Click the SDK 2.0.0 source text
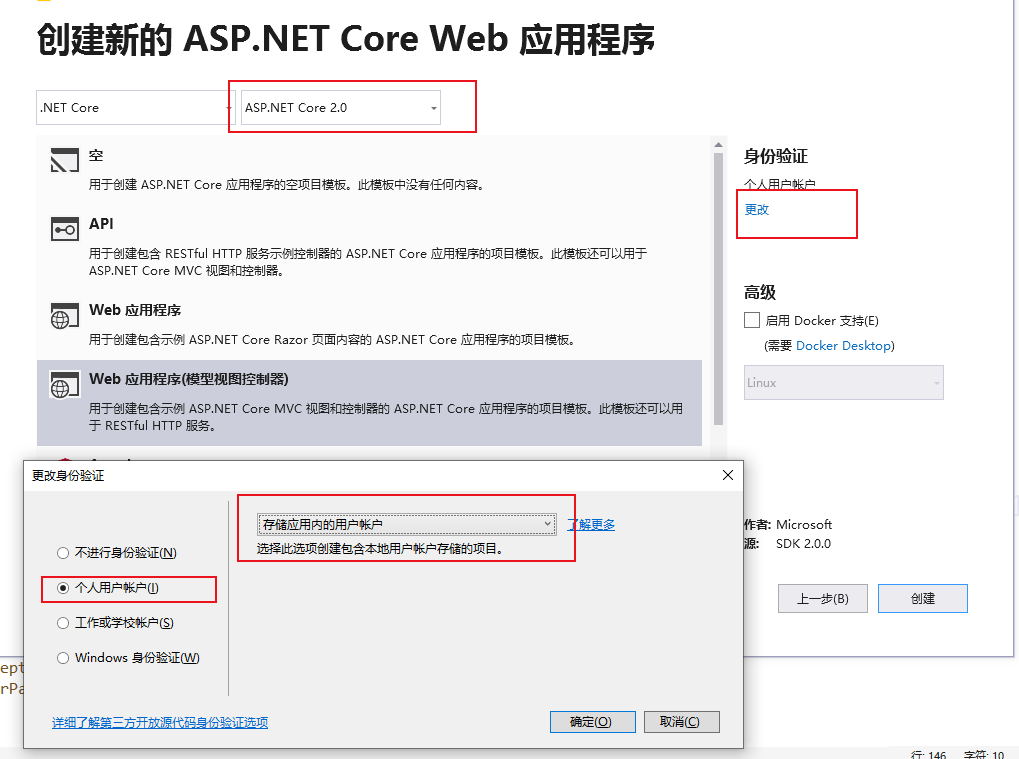 coord(803,544)
